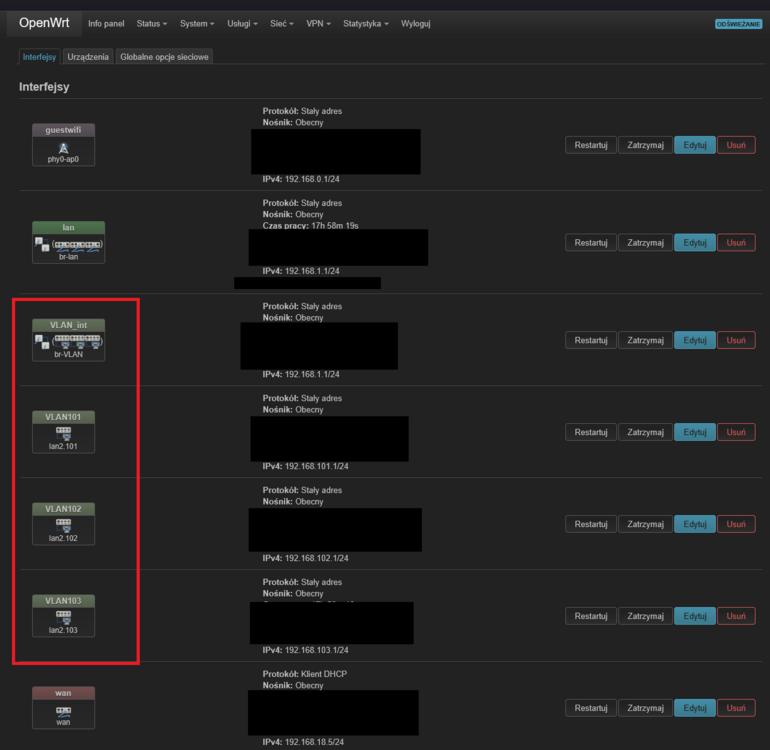Restart the VLAN_int interface
Screen dimensions: 770x750
591,340
